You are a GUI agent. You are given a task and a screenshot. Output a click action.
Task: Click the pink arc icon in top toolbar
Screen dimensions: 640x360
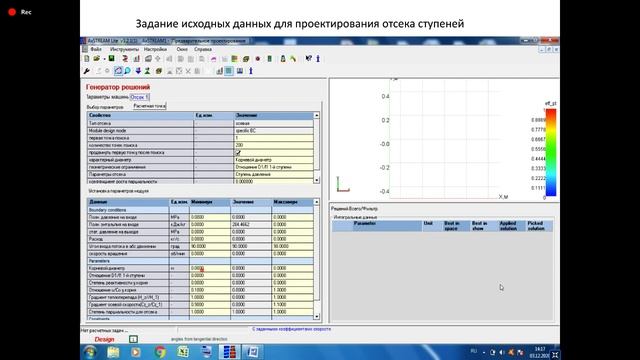tap(213, 59)
